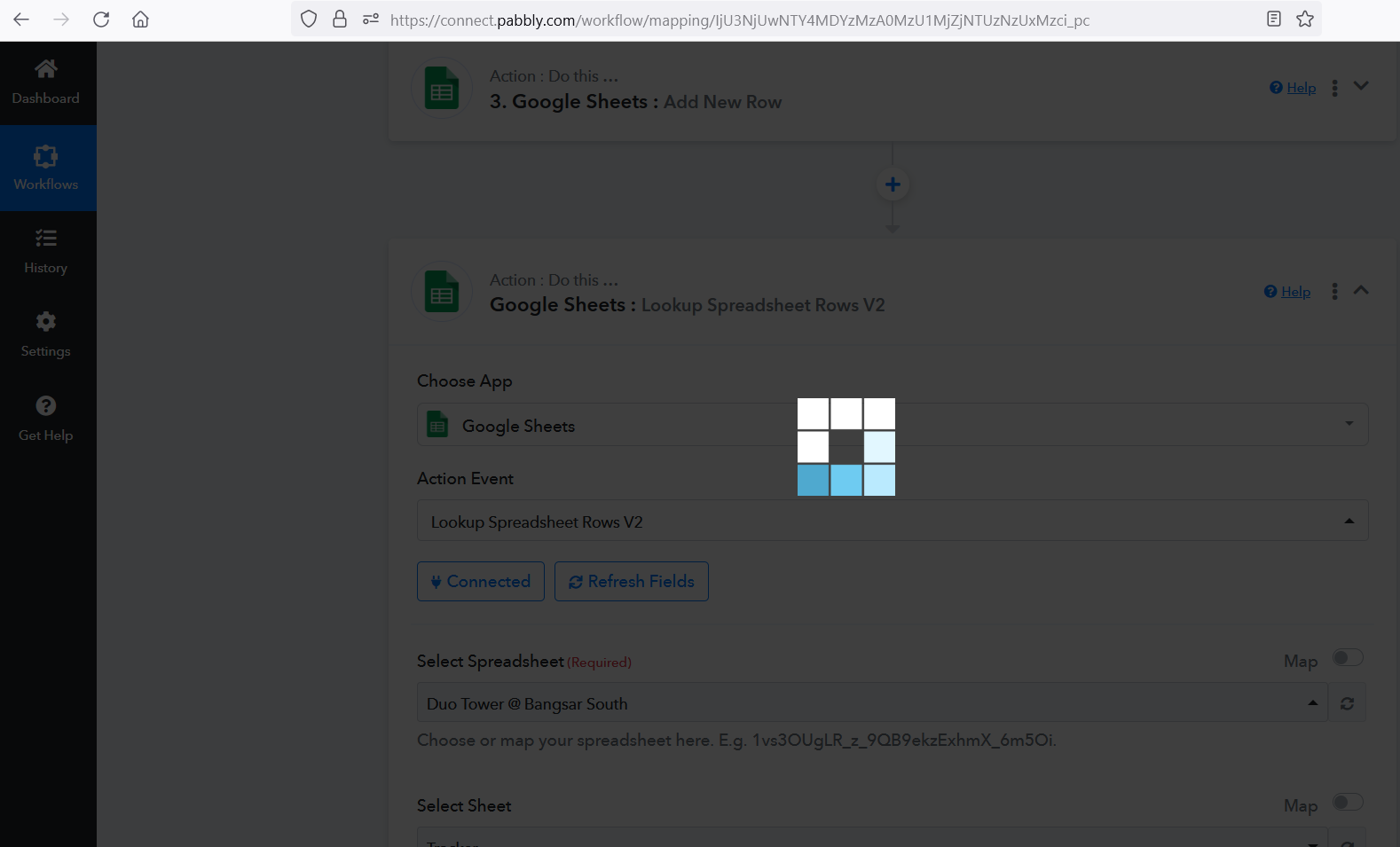Open three-dot menu for Add New Row step

pyautogui.click(x=1334, y=88)
